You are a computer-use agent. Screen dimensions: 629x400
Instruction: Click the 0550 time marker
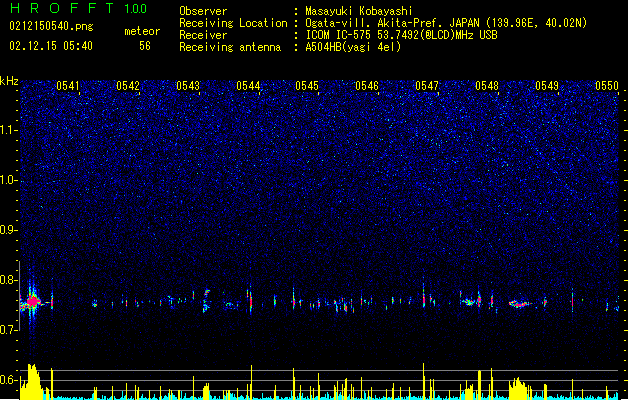607,86
